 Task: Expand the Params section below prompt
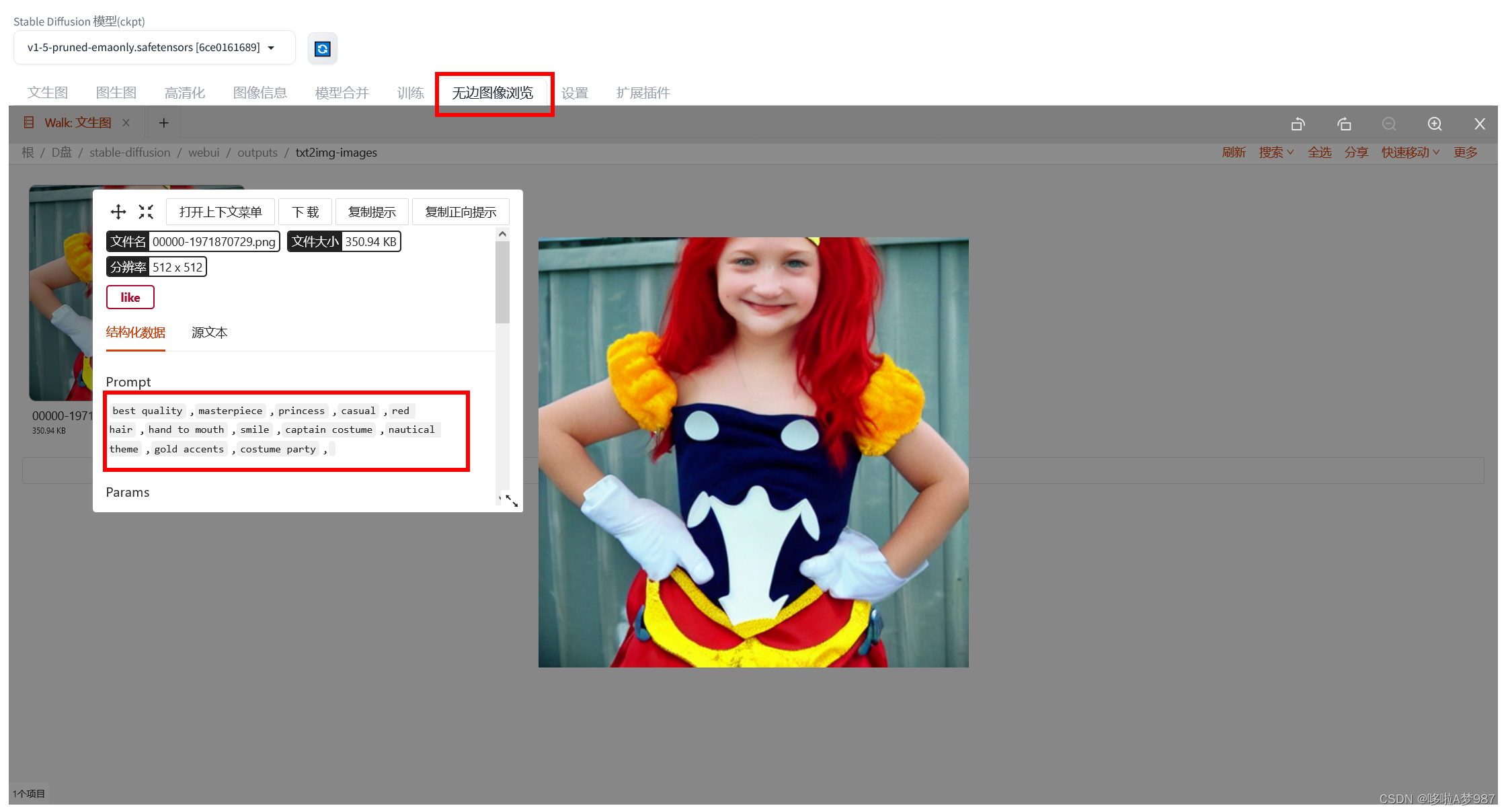tap(128, 491)
